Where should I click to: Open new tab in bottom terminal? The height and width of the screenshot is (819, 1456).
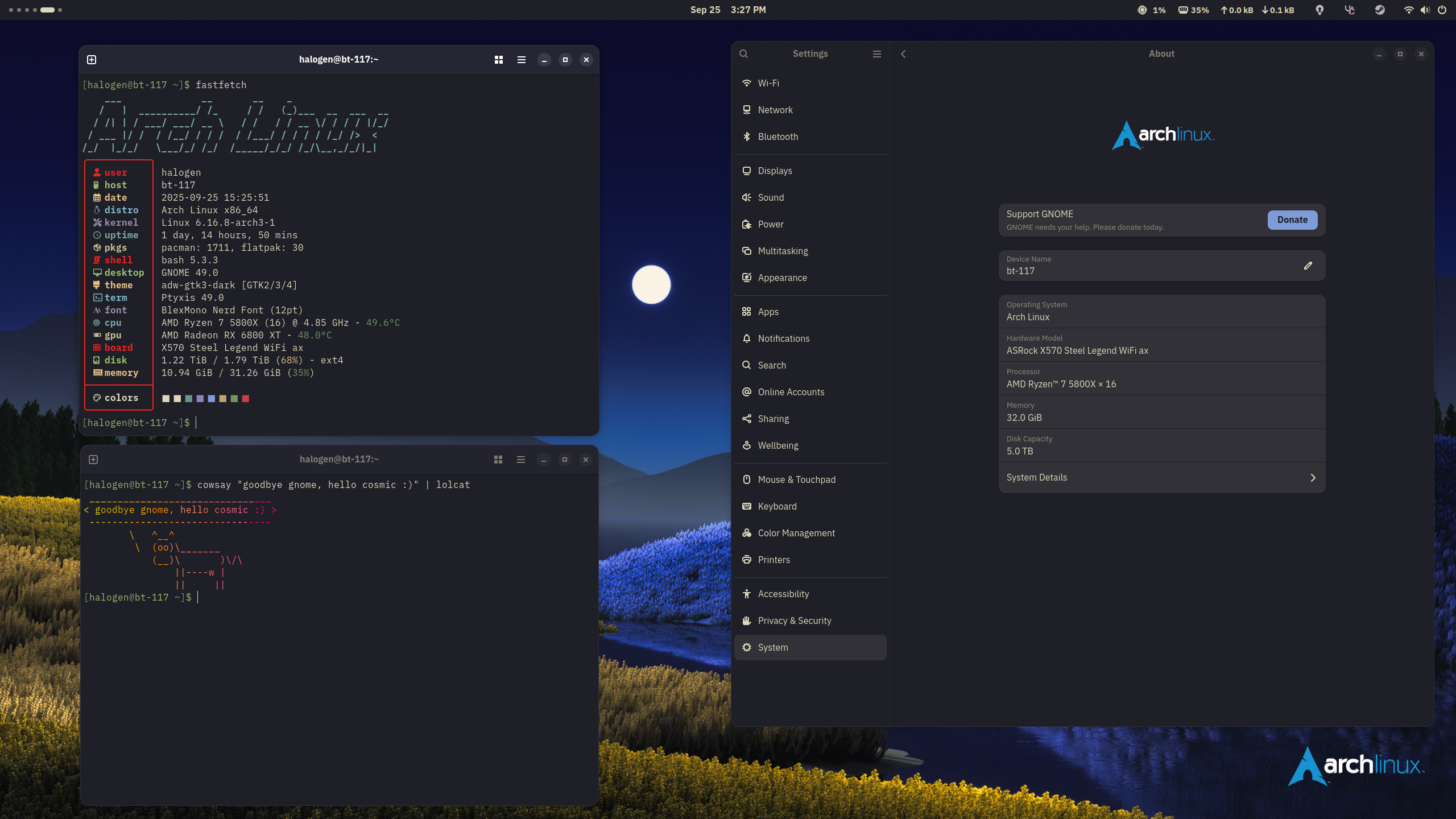[93, 460]
